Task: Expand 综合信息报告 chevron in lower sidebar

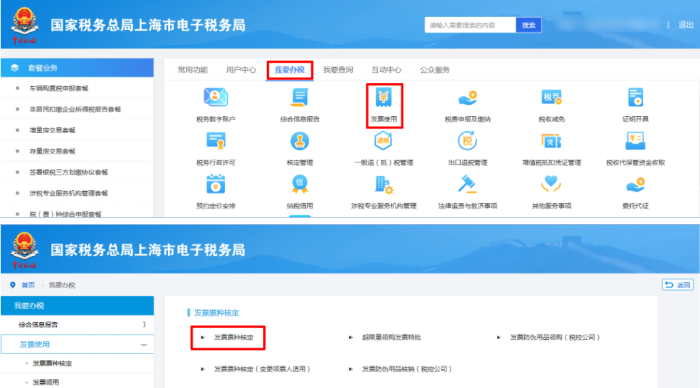Action: (x=144, y=325)
